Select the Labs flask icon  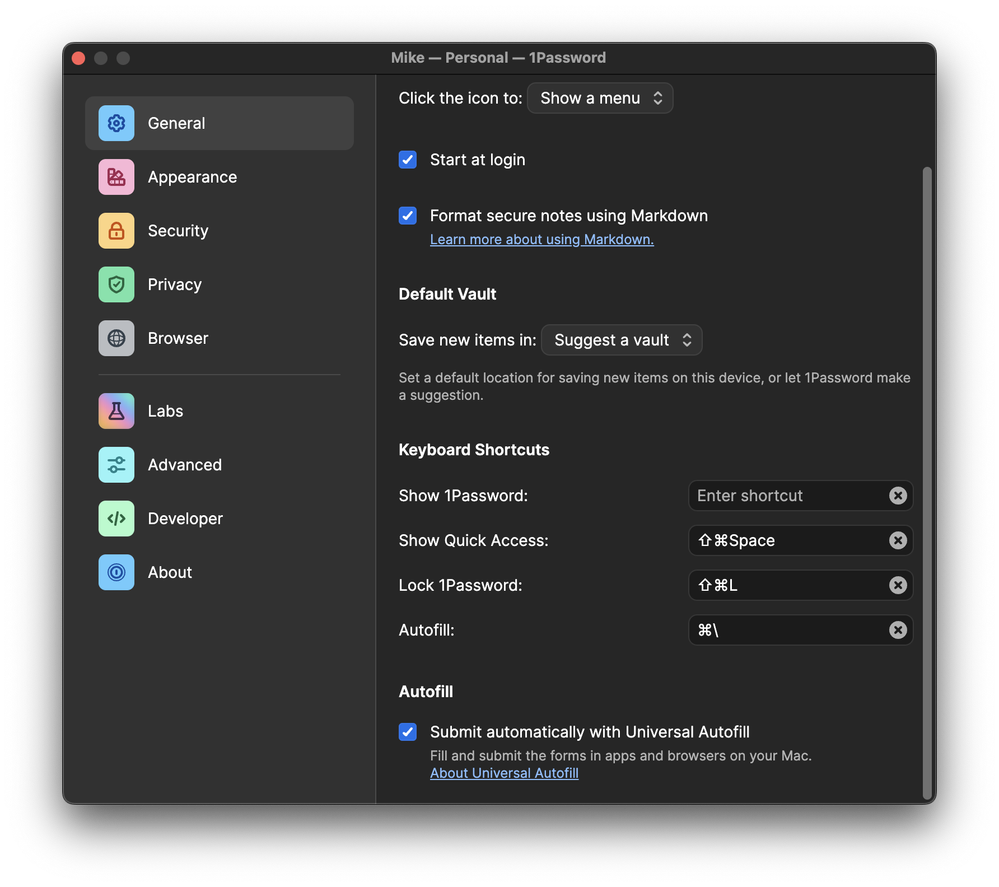pos(116,411)
